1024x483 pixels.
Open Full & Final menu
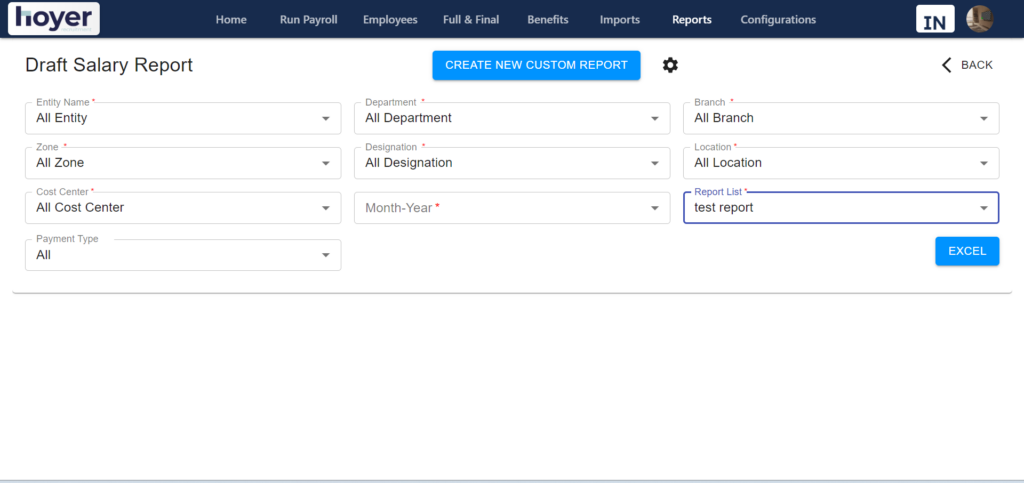point(471,20)
